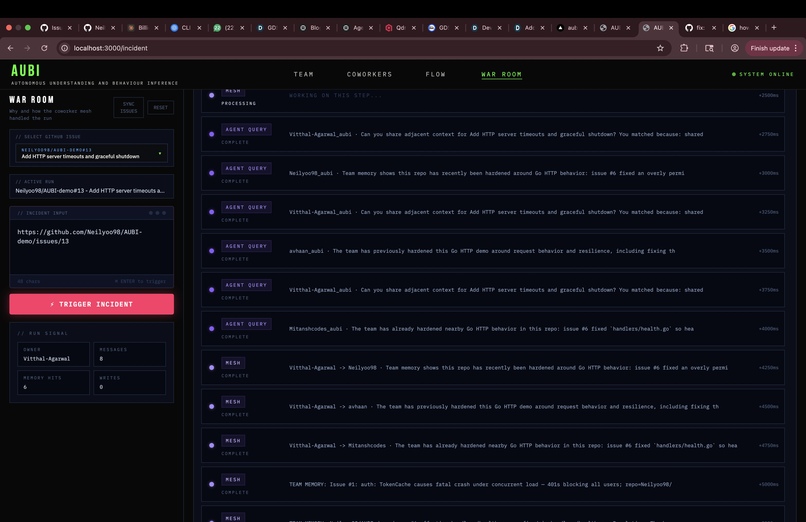The image size is (806, 522).
Task: Close the active AUBI browser tab
Action: pyautogui.click(x=671, y=28)
